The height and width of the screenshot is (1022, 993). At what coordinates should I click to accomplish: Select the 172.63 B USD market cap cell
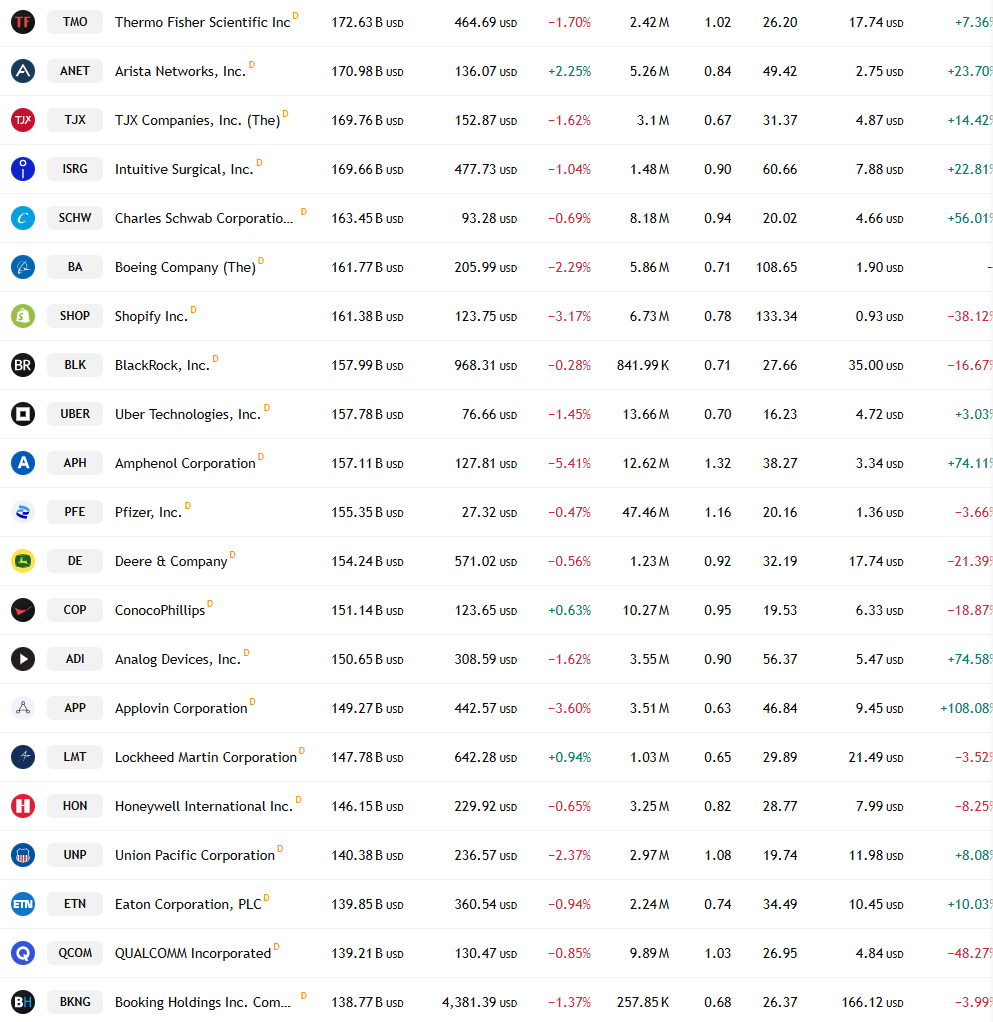(x=367, y=23)
